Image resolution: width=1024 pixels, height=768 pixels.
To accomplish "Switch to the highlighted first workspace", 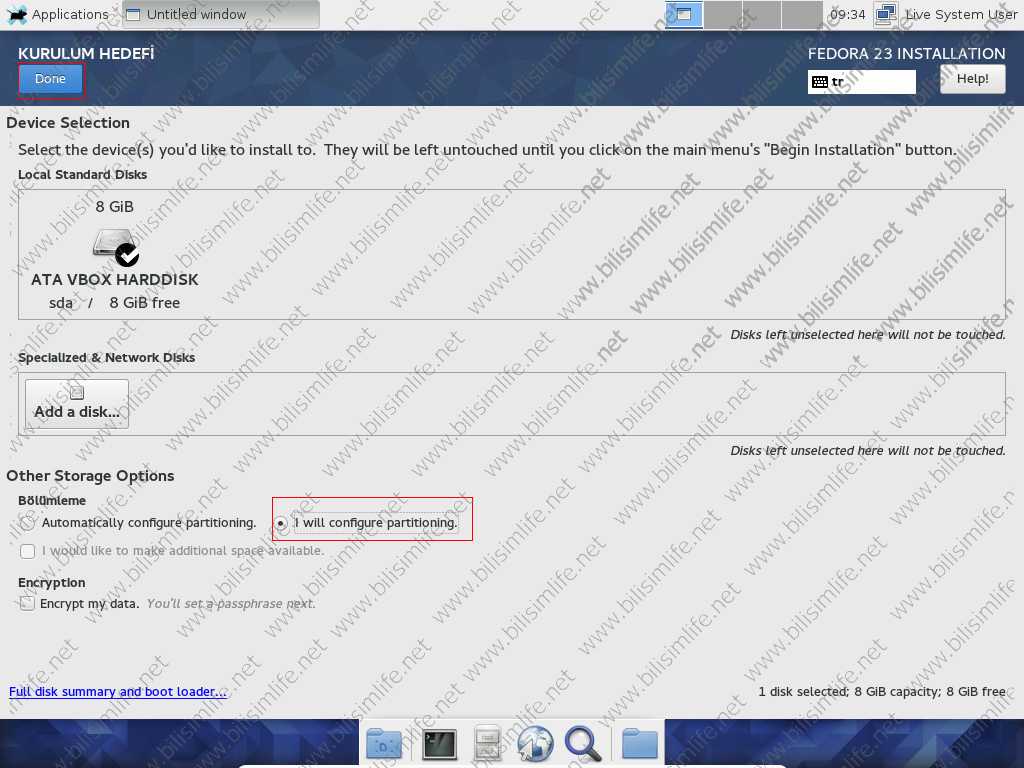I will tap(684, 14).
